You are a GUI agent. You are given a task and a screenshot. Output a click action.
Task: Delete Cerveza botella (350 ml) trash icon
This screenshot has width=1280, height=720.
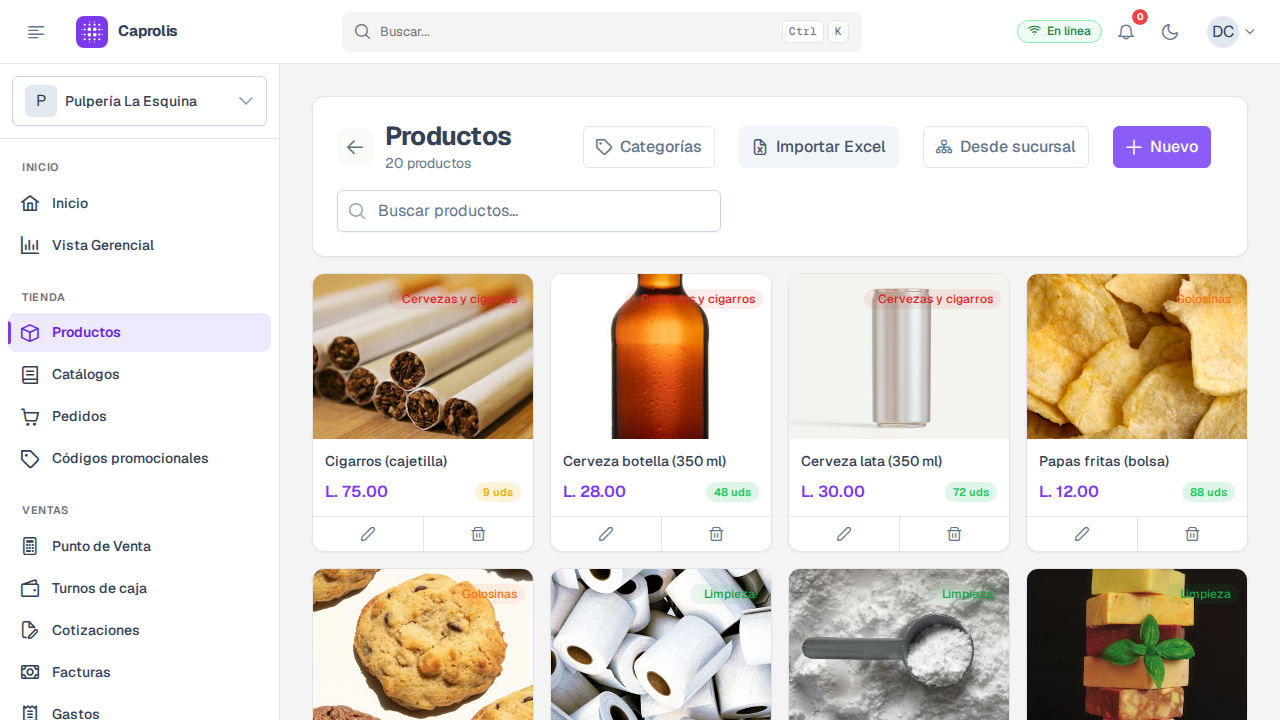(716, 534)
